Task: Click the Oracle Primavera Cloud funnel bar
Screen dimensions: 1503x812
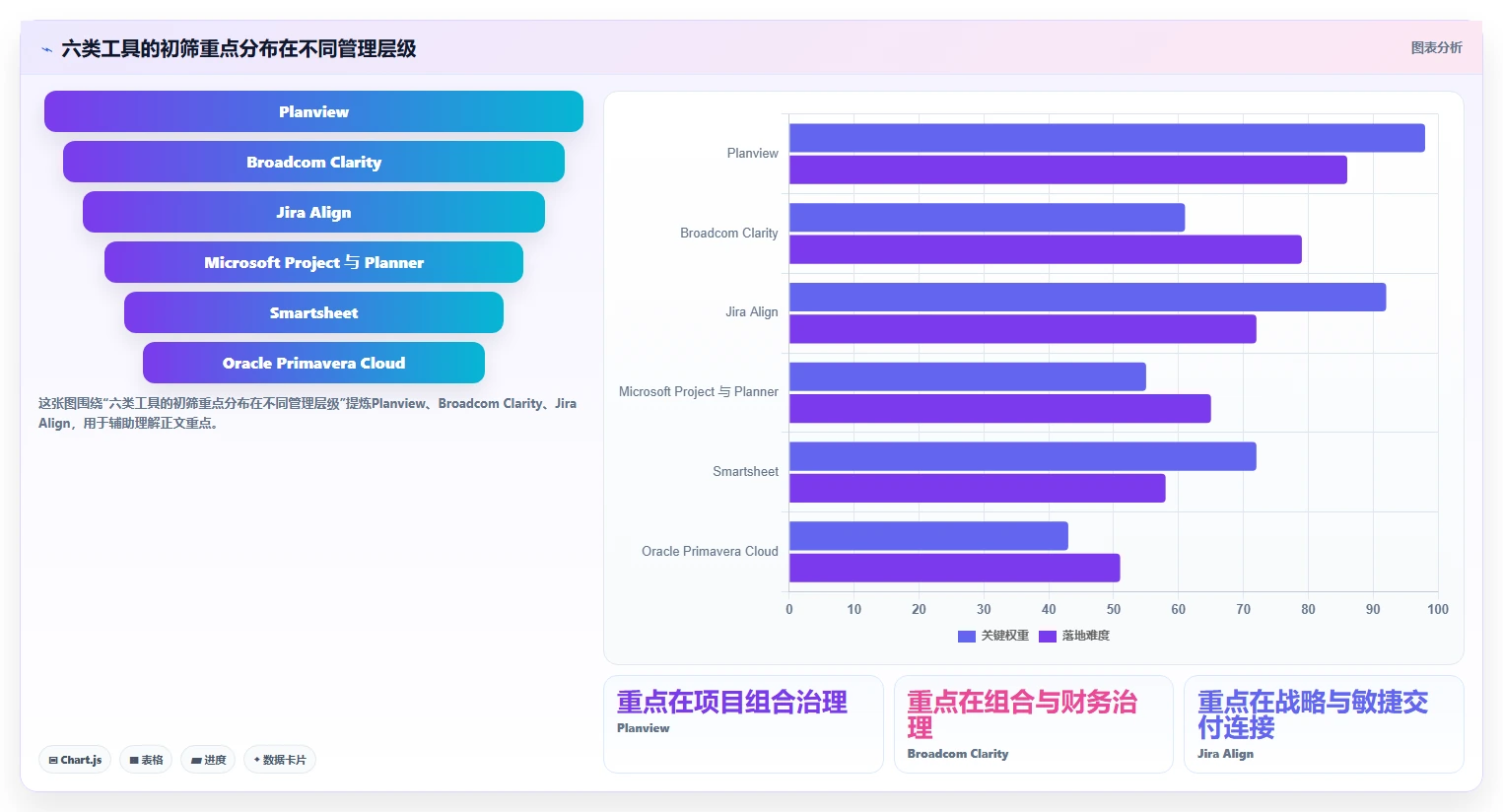Action: (313, 363)
